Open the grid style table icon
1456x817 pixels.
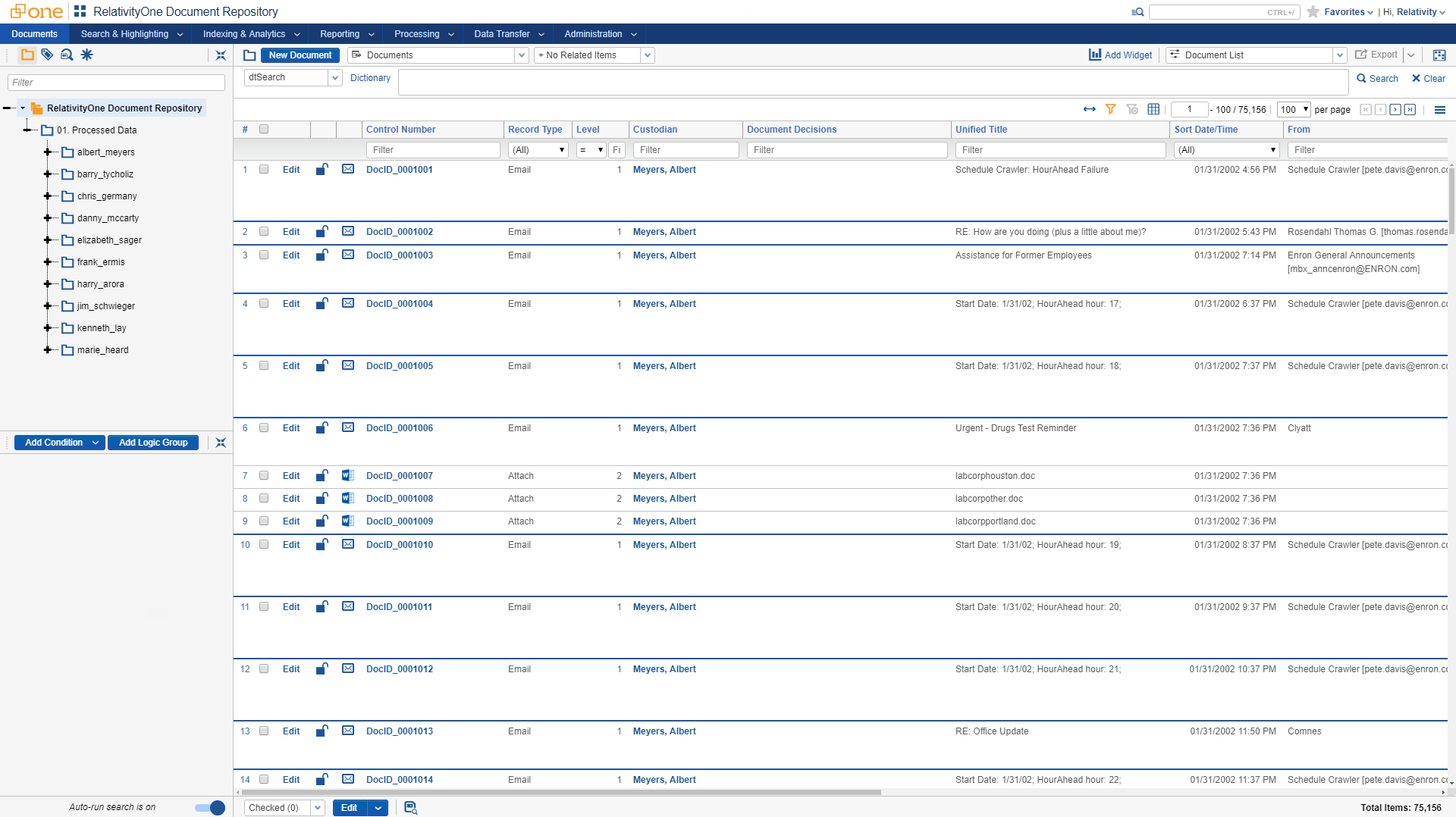pos(1153,109)
